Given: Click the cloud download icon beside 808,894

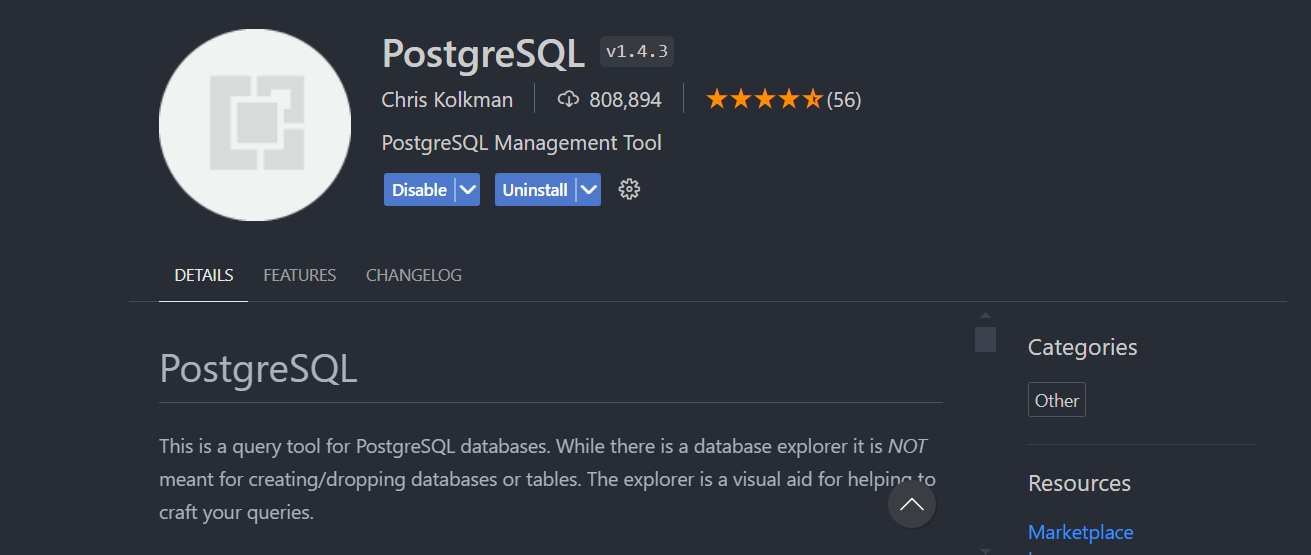Looking at the screenshot, I should click(568, 99).
